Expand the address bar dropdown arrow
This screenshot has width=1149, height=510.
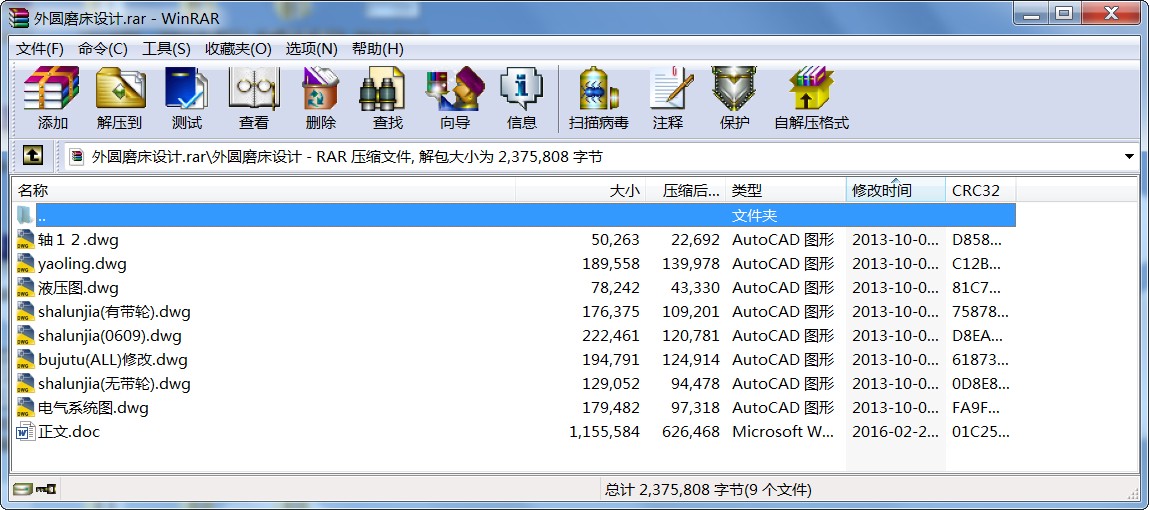[1129, 156]
